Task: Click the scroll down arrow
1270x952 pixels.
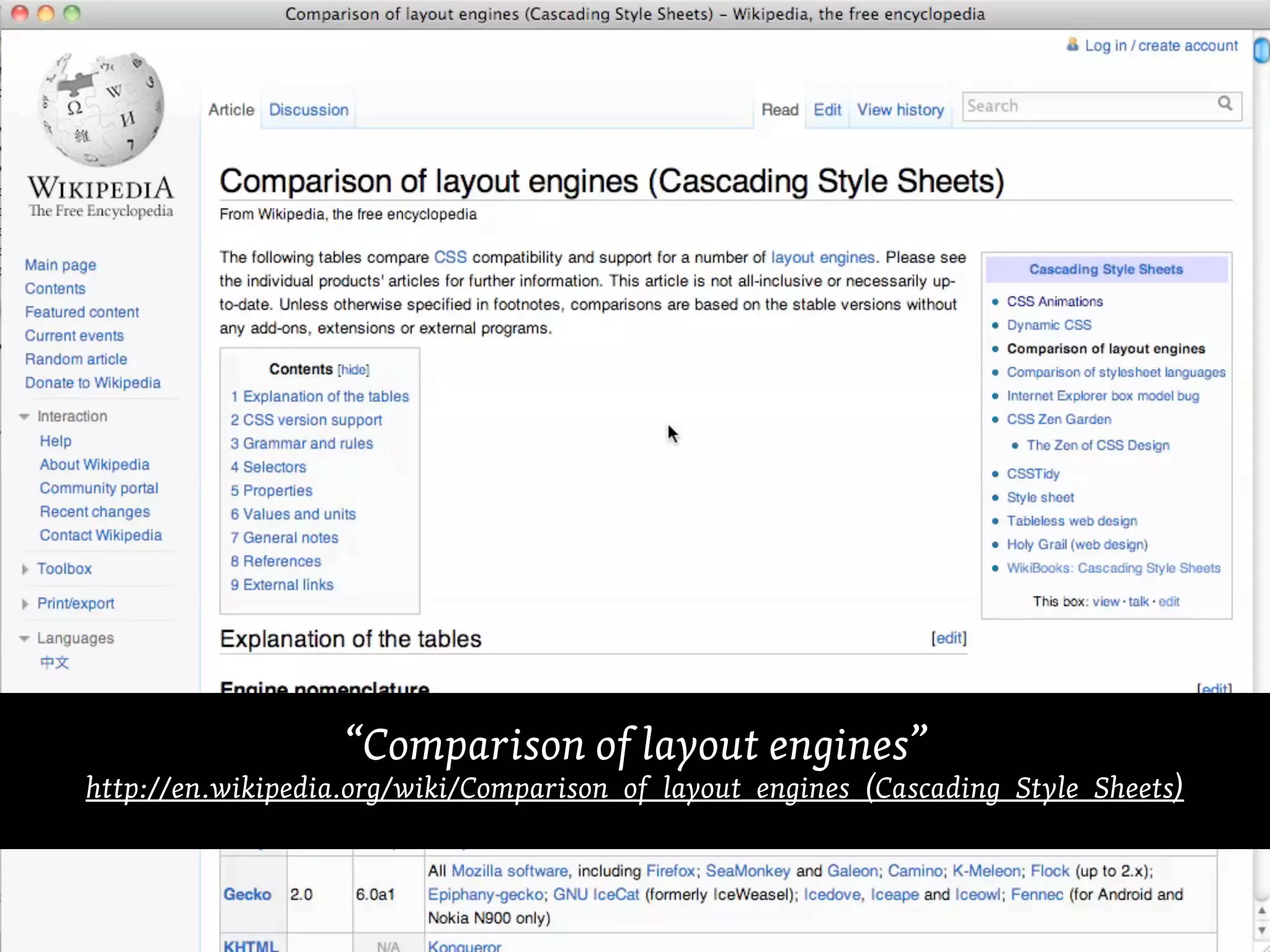Action: point(1261,931)
